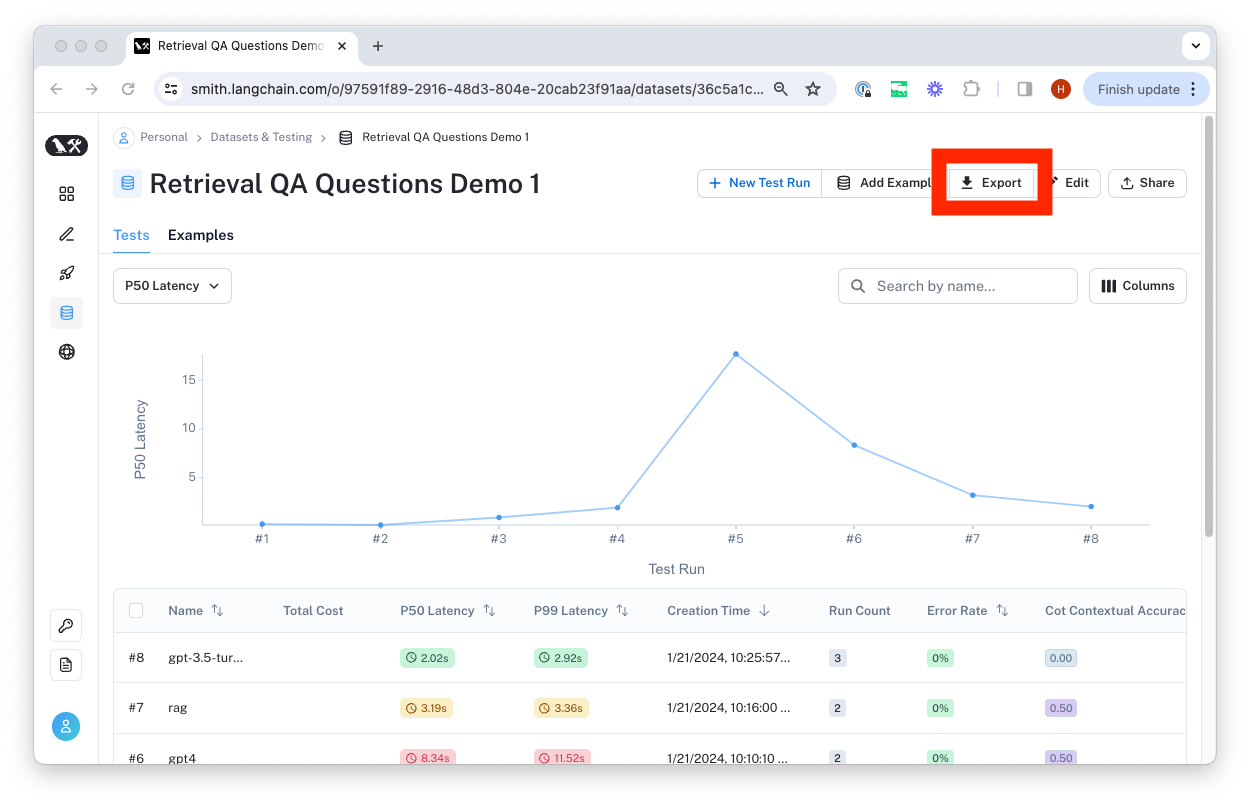
Task: Switch to the Examples tab
Action: point(200,235)
